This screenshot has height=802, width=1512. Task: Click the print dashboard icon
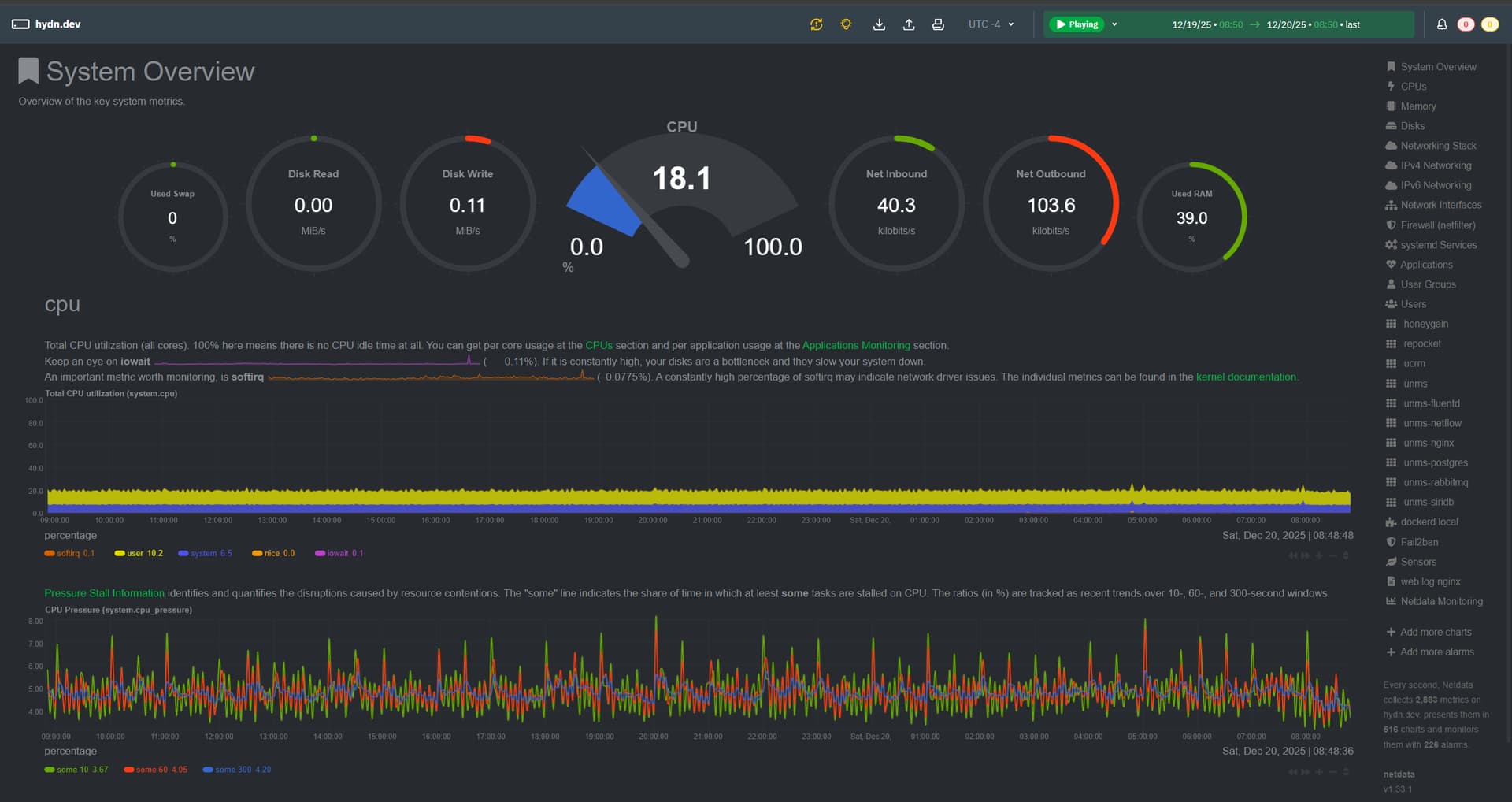point(938,24)
